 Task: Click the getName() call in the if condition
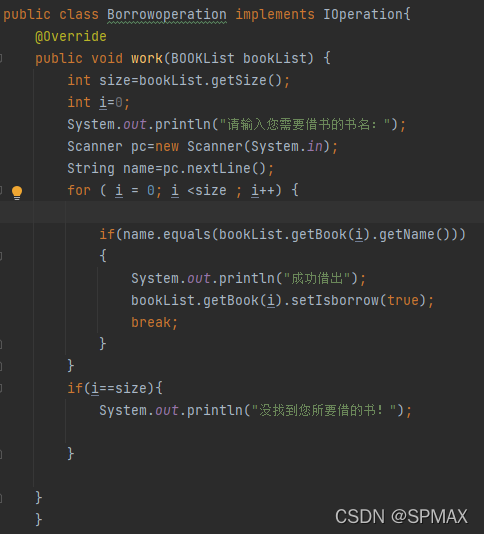click(x=414, y=235)
